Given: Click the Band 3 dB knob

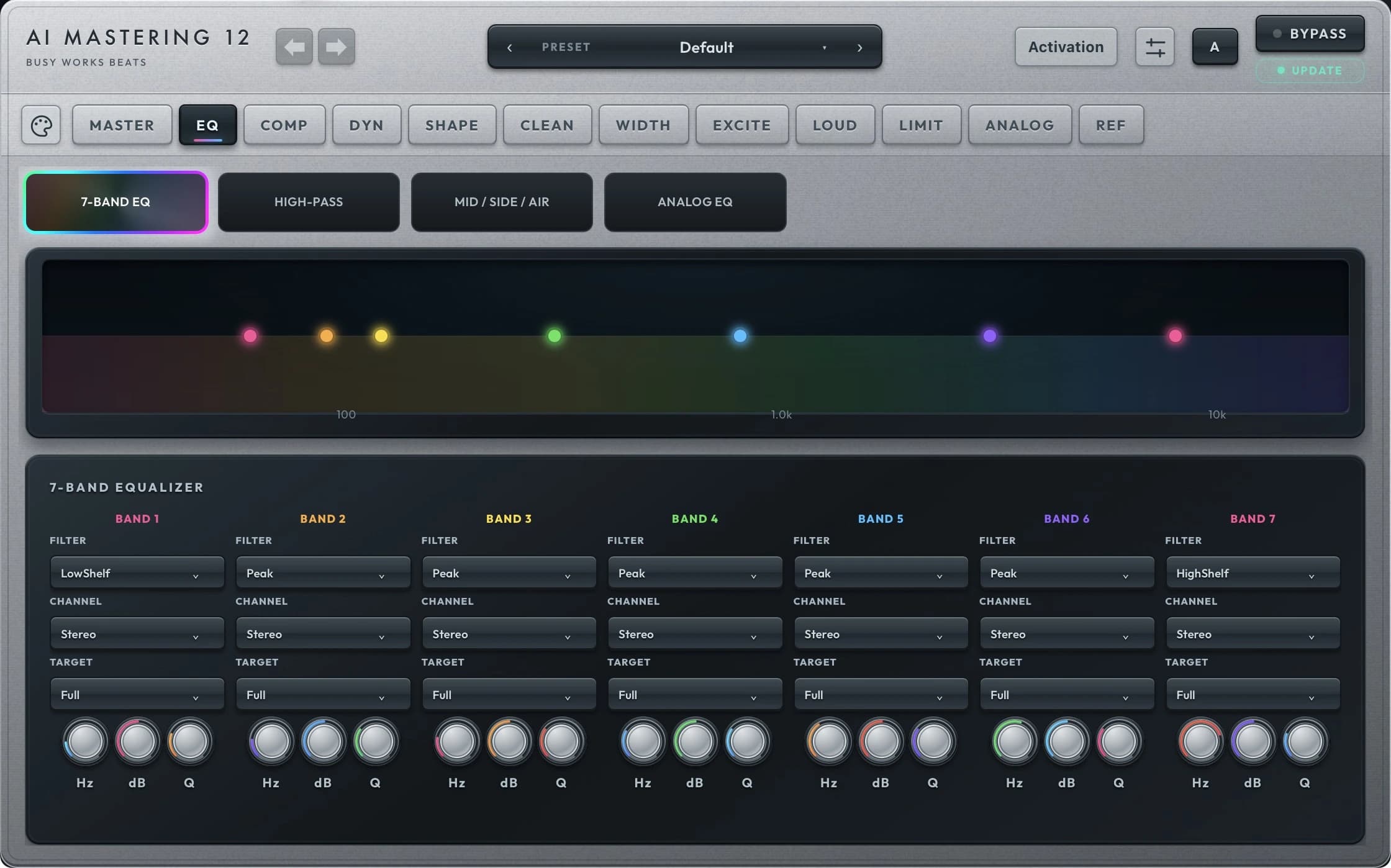Looking at the screenshot, I should [509, 741].
